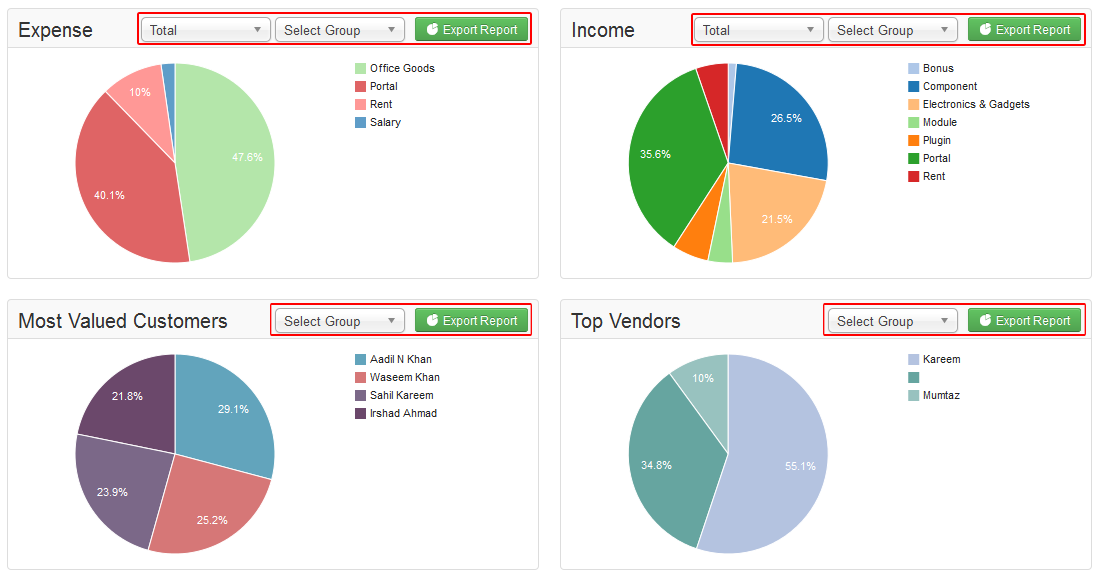Click Export Report in the Income panel
The height and width of the screenshot is (577, 1100).
[1024, 29]
